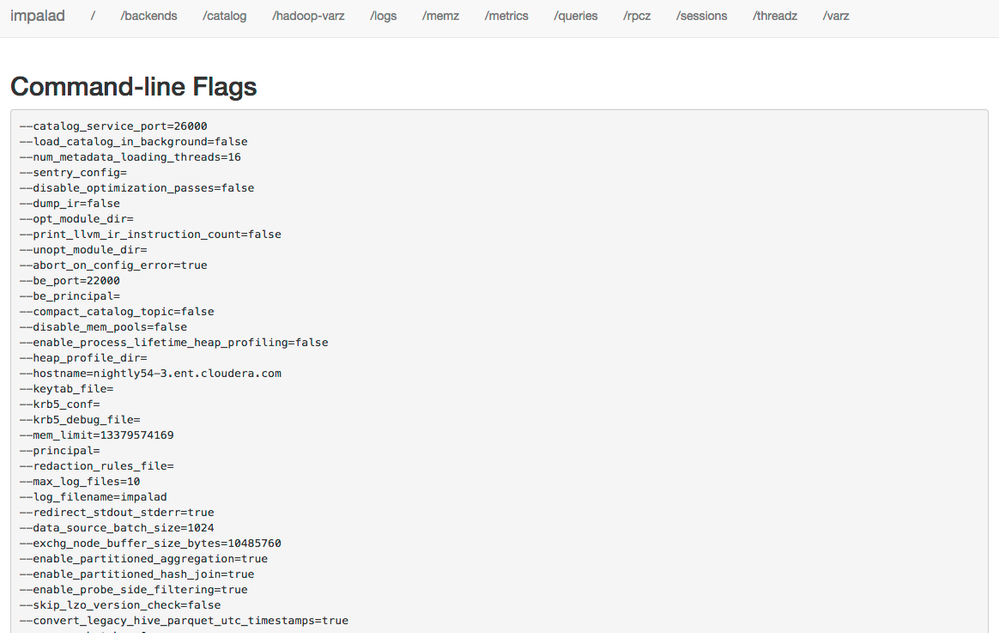View the /logs page
The width and height of the screenshot is (999, 633).
pos(383,16)
